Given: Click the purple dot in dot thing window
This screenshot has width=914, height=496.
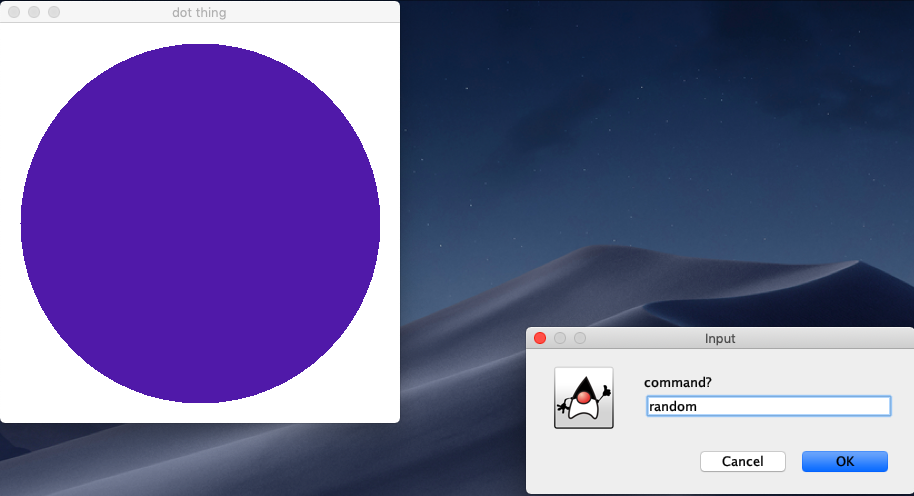Looking at the screenshot, I should pos(201,223).
